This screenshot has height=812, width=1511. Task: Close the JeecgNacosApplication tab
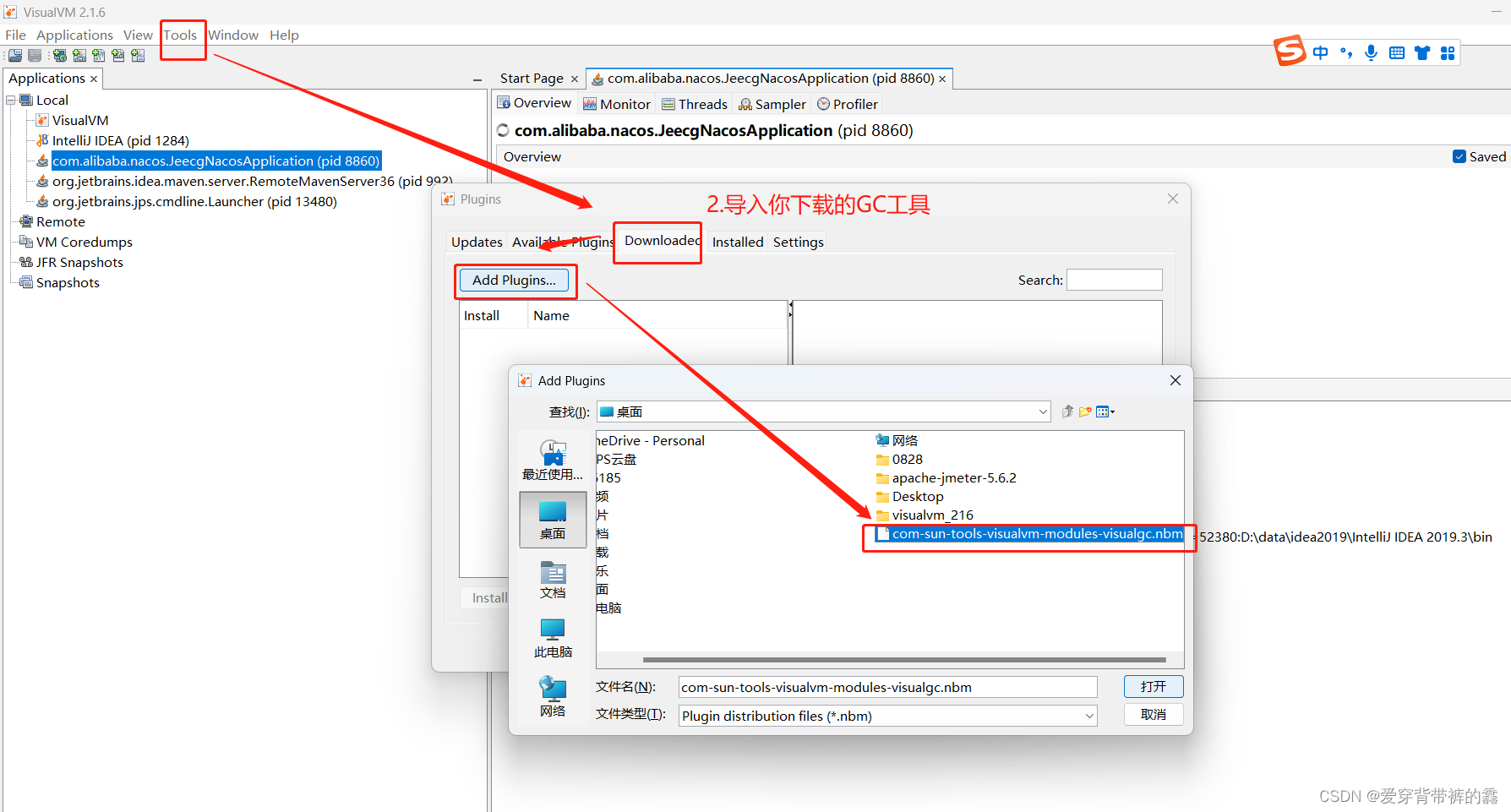(x=942, y=79)
